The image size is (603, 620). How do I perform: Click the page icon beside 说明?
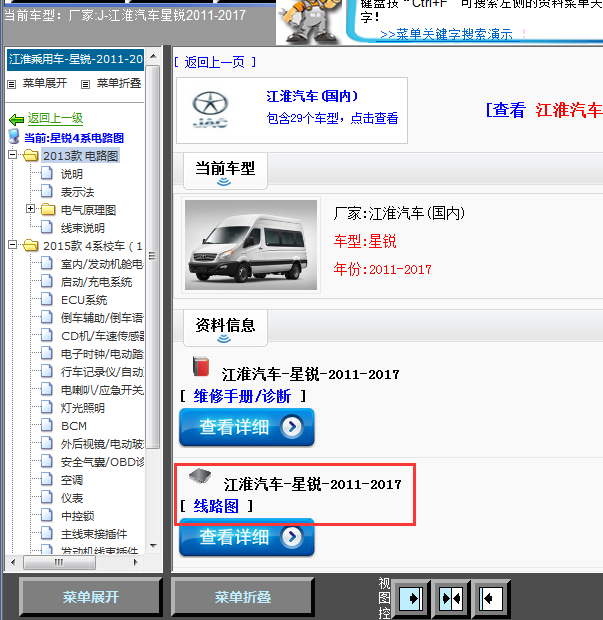47,173
